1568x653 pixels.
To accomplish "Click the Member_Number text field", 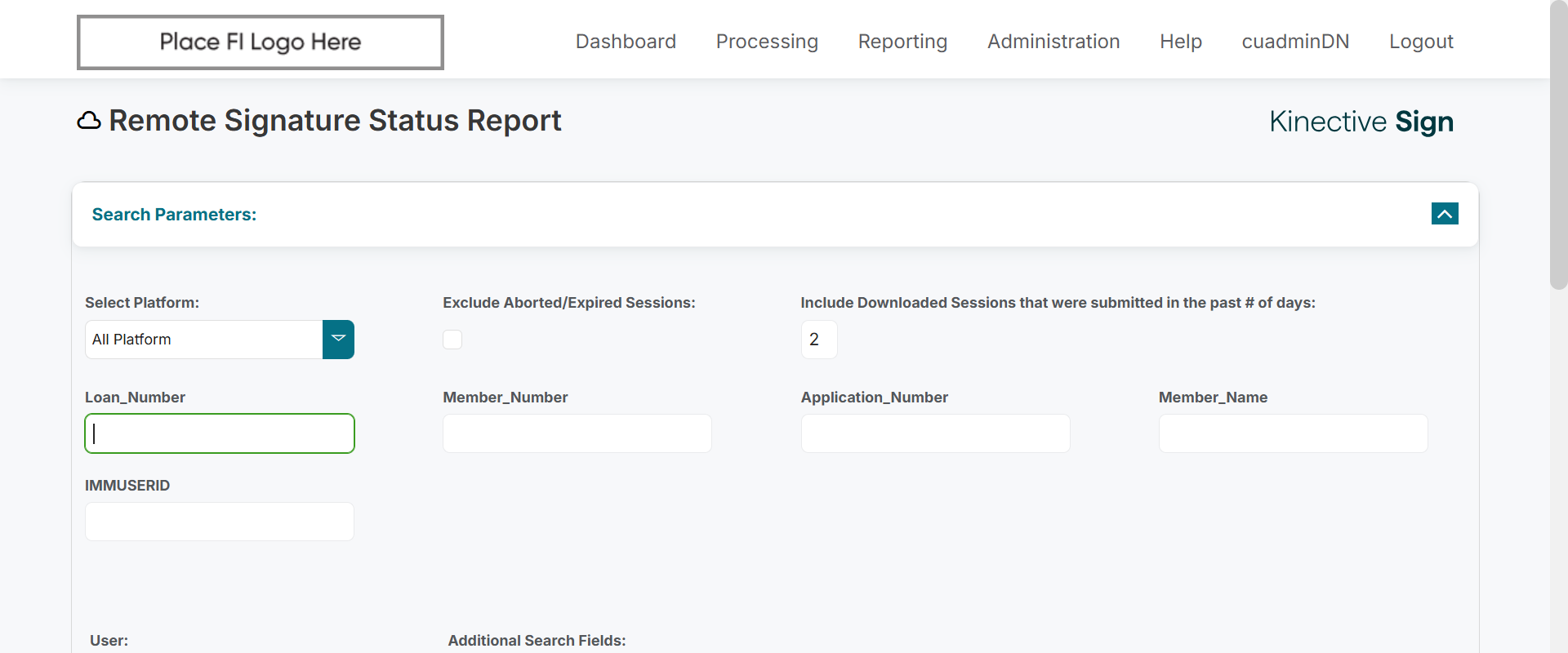I will click(x=577, y=433).
